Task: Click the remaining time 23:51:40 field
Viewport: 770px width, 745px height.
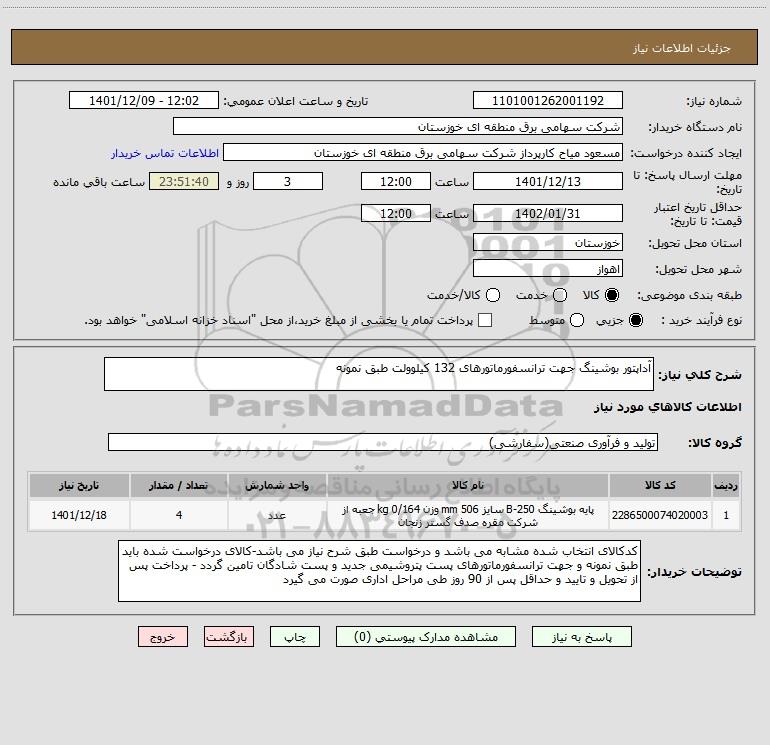Action: click(x=184, y=181)
